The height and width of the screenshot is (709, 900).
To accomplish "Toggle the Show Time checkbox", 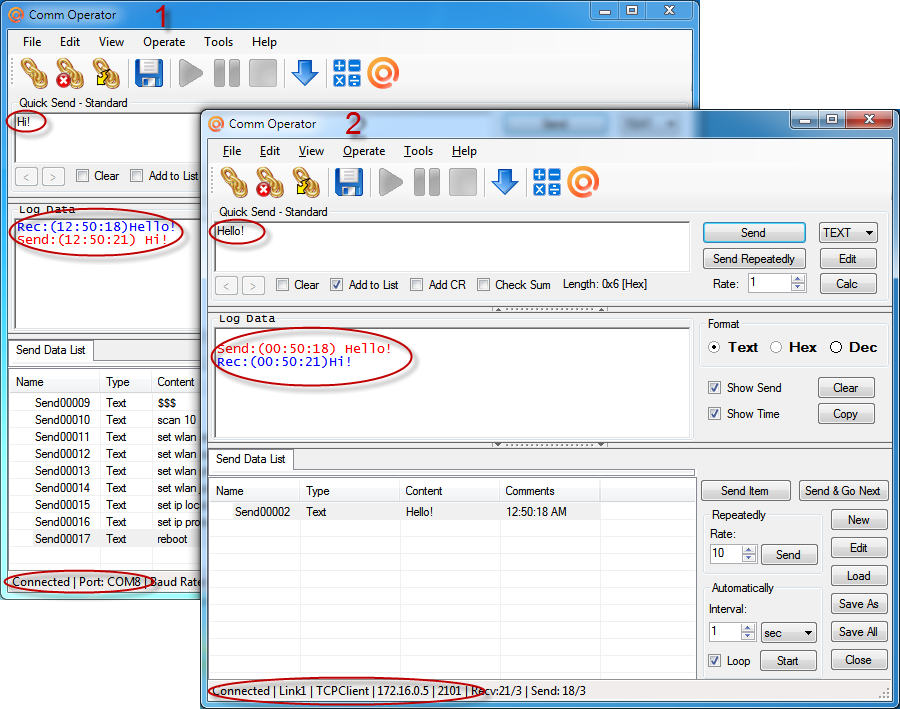I will pyautogui.click(x=714, y=413).
